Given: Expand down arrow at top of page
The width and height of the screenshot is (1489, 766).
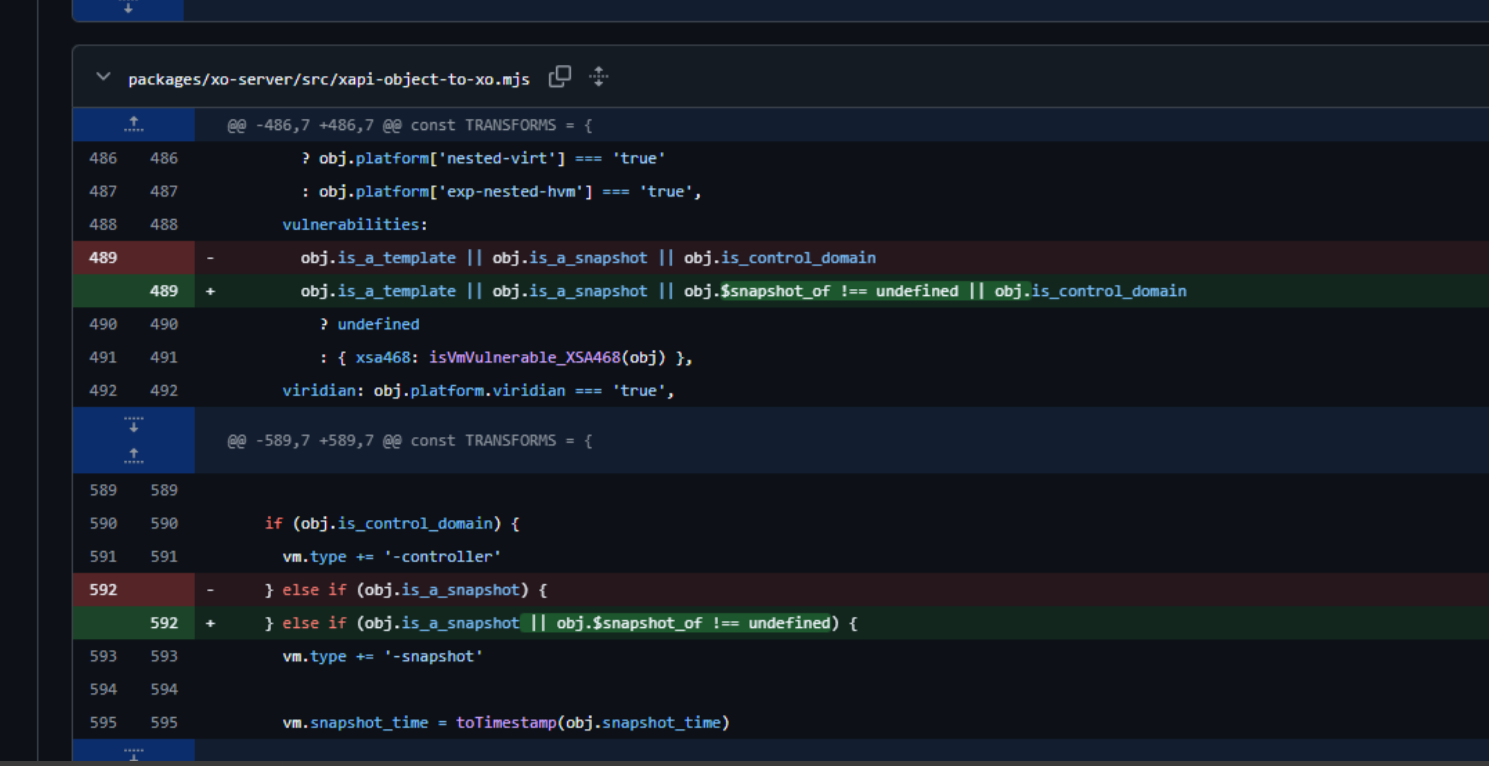Looking at the screenshot, I should [127, 8].
